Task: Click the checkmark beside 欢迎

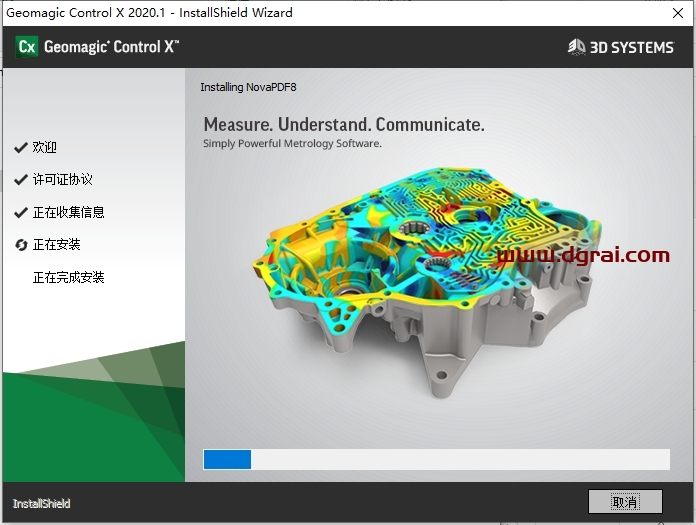Action: [21, 147]
